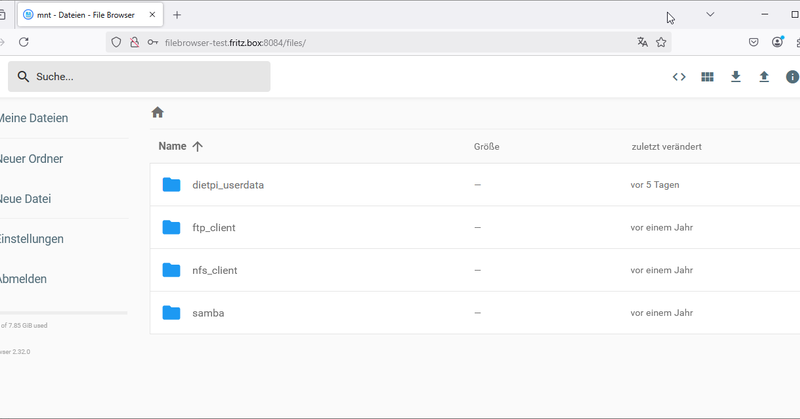Click the version 2.32.0 label
The image size is (800, 419).
(15, 352)
